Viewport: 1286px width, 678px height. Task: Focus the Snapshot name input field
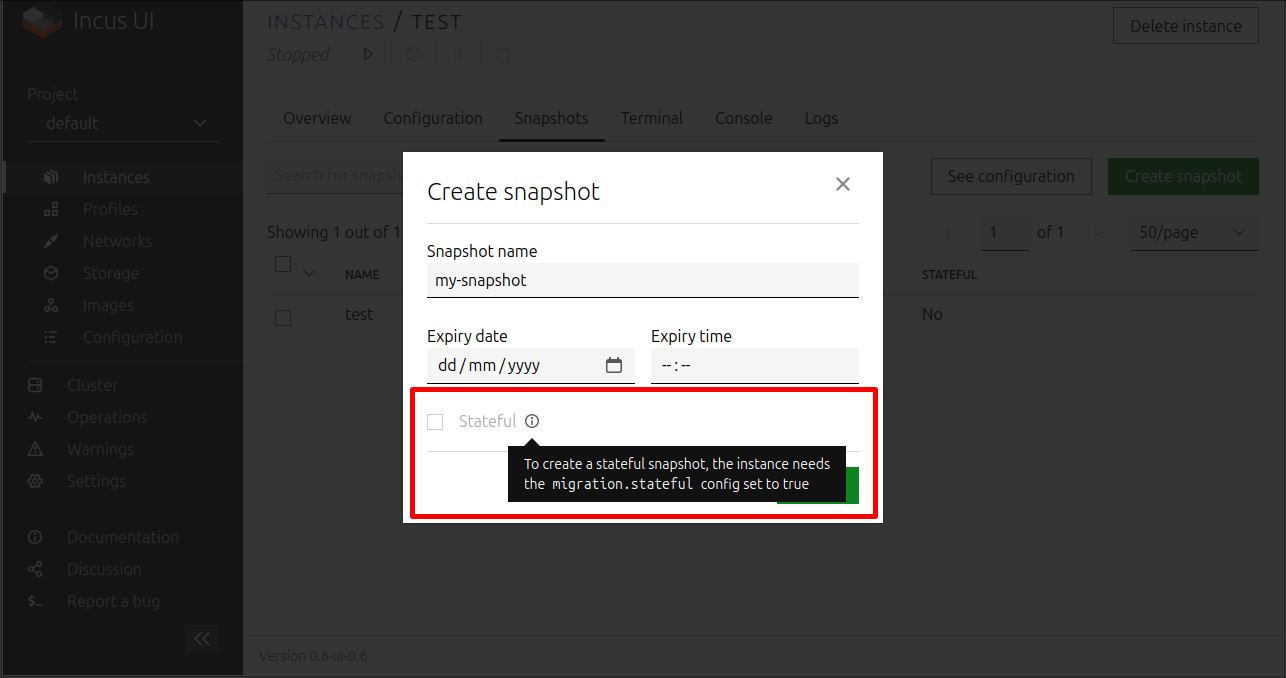[x=643, y=280]
